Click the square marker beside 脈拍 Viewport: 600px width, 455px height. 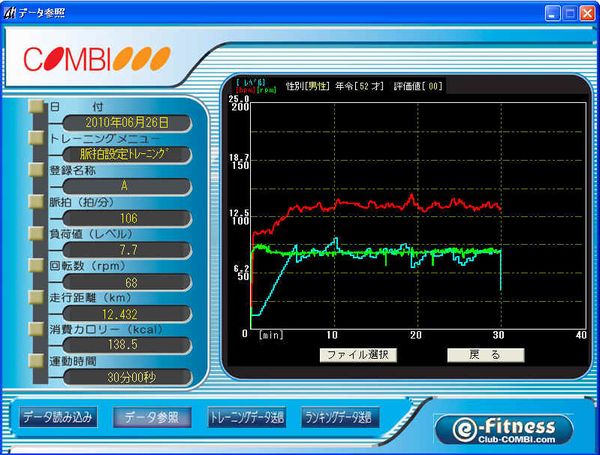click(37, 202)
